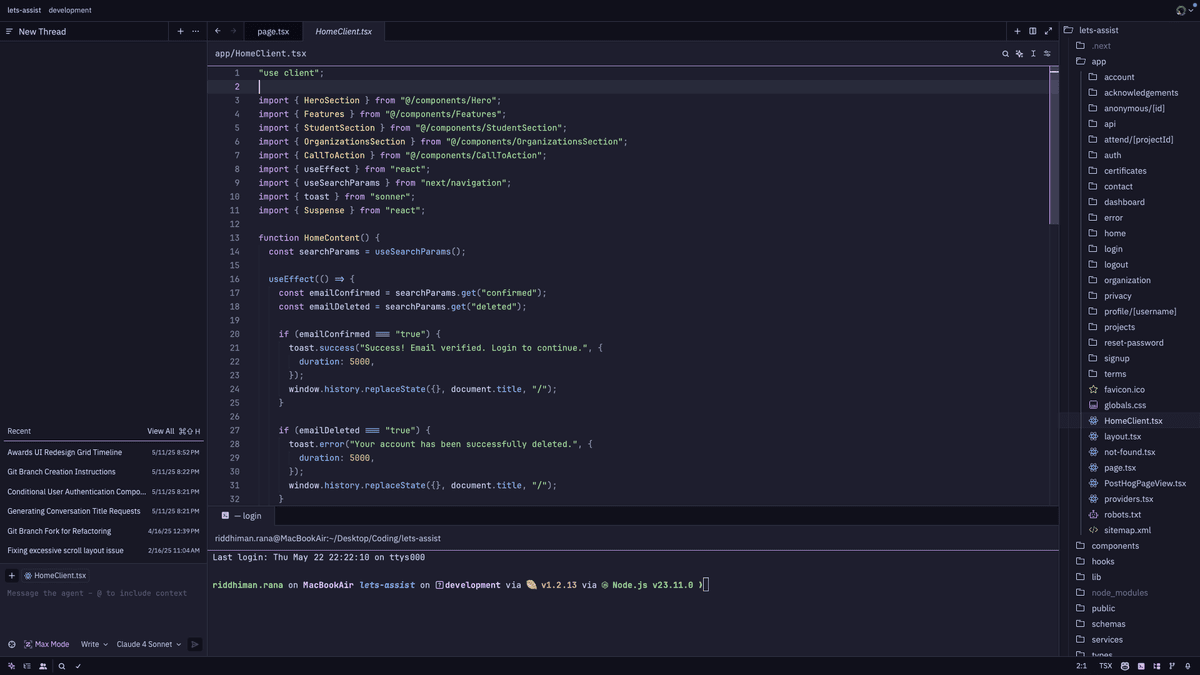The width and height of the screenshot is (1200, 675).
Task: Click the Copilot face icon in status bar
Action: coord(1125,666)
